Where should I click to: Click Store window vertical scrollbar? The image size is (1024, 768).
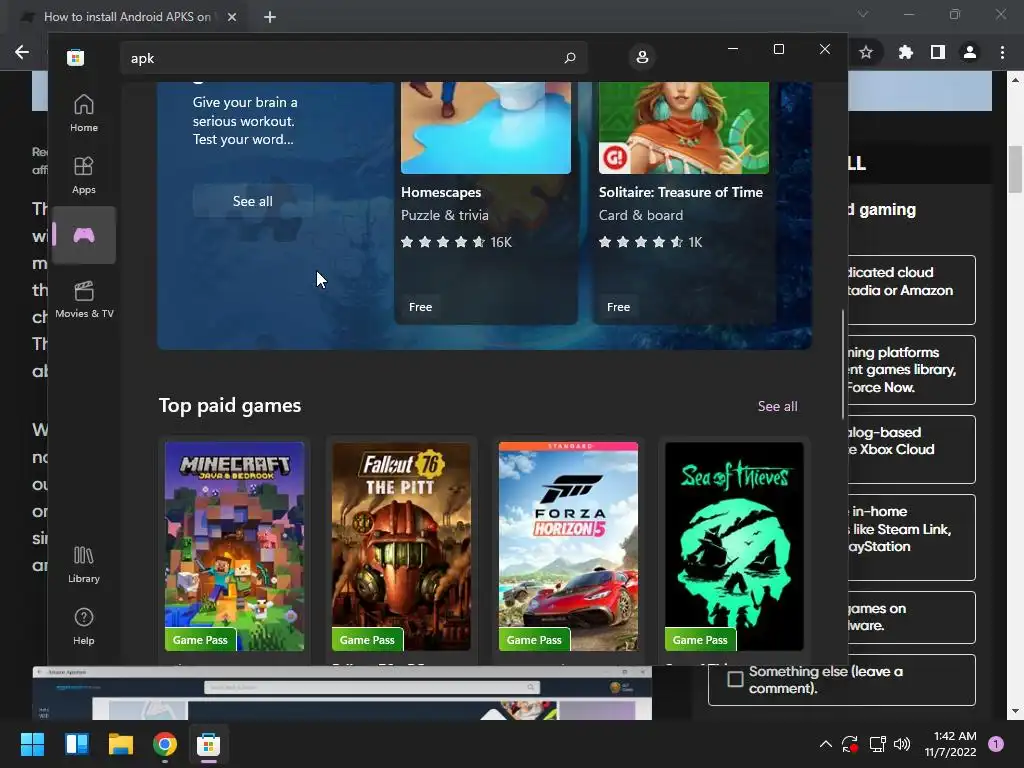(x=842, y=364)
